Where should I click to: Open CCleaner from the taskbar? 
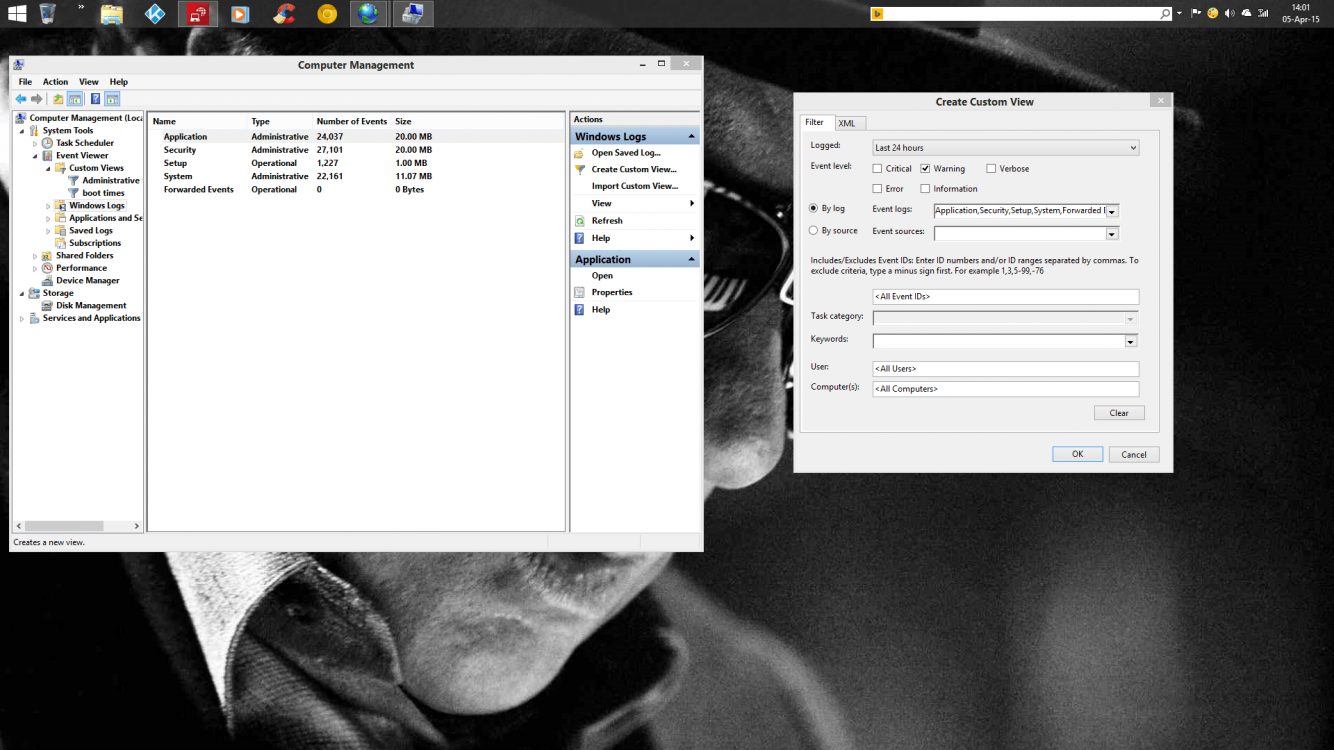(284, 14)
